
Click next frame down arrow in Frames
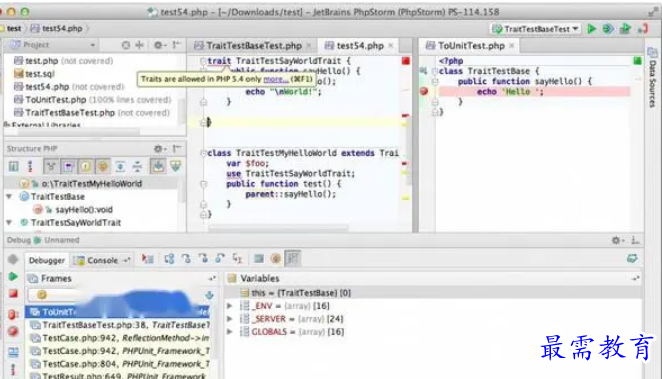pyautogui.click(x=209, y=295)
